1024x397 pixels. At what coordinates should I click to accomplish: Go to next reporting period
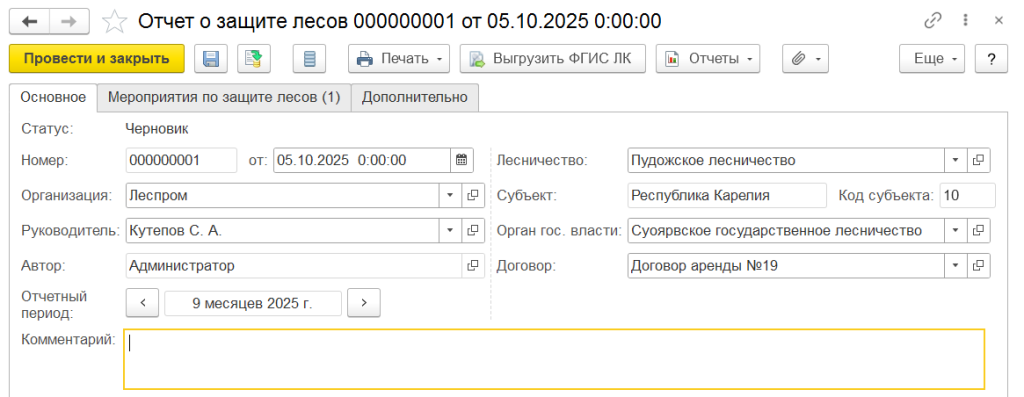364,302
